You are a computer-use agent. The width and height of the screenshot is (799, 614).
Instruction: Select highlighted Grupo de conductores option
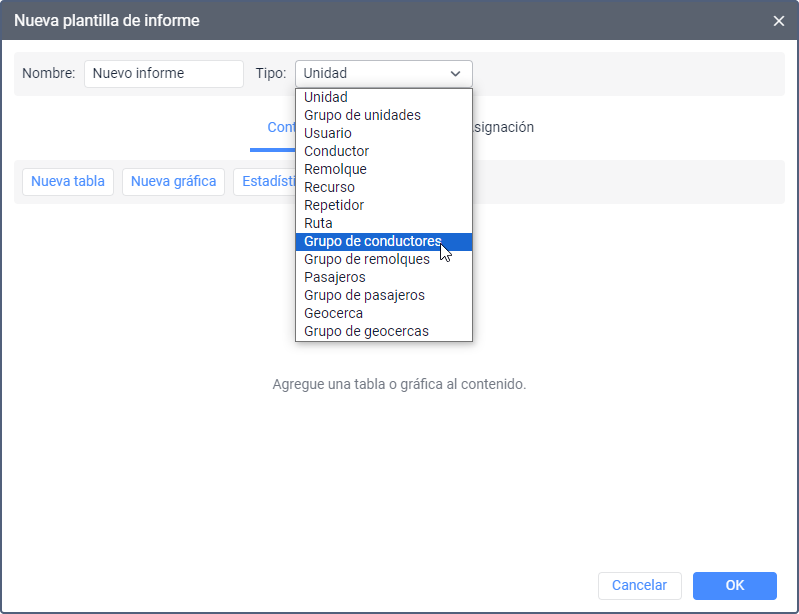[372, 241]
